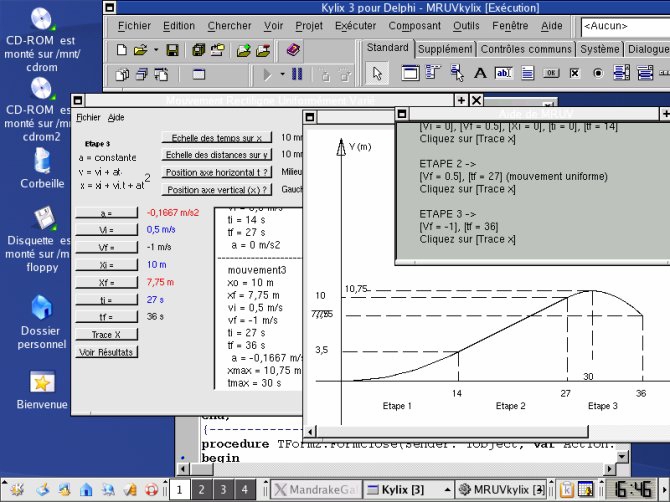Click the 'Vi =' button
The width and height of the screenshot is (670, 502).
[x=106, y=230]
